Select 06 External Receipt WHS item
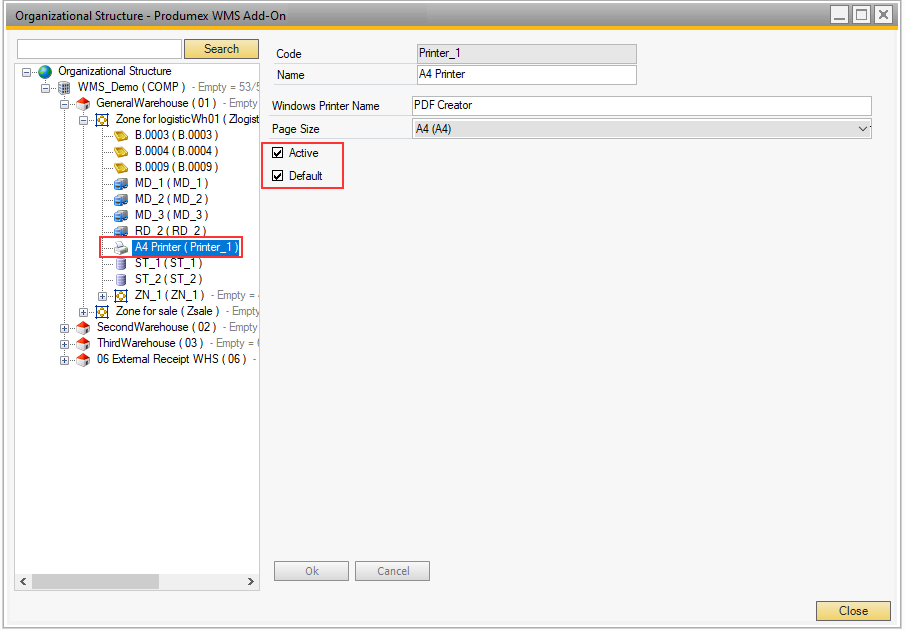Screen dimensions: 905x630 click(x=170, y=359)
